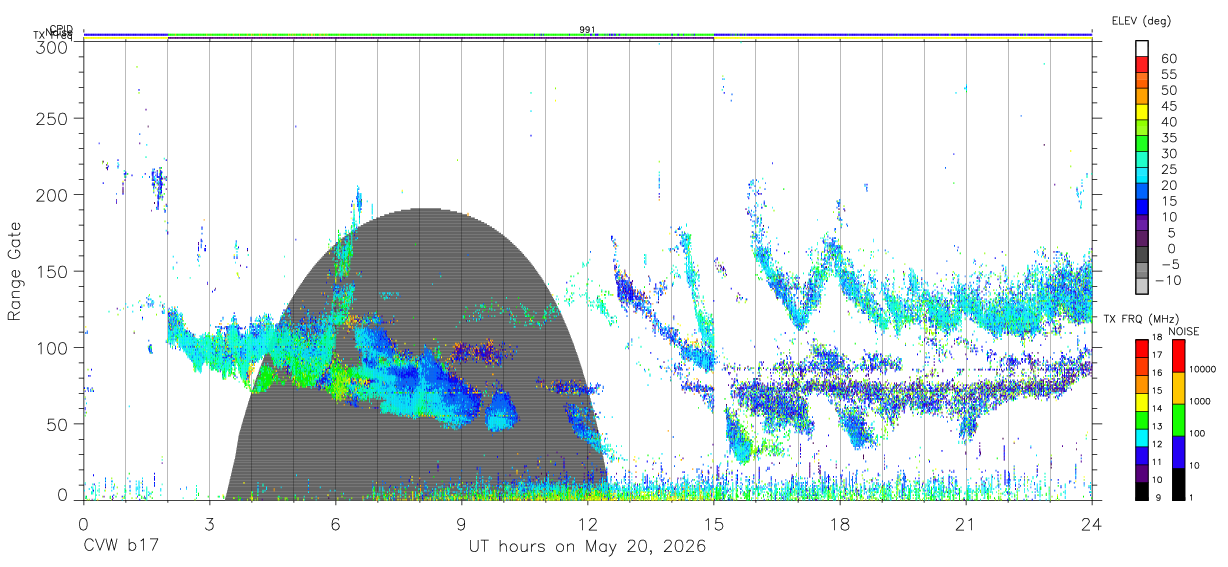
Task: Click the red TX FRQ swatch between 17 and 18
Action: click(x=1142, y=348)
